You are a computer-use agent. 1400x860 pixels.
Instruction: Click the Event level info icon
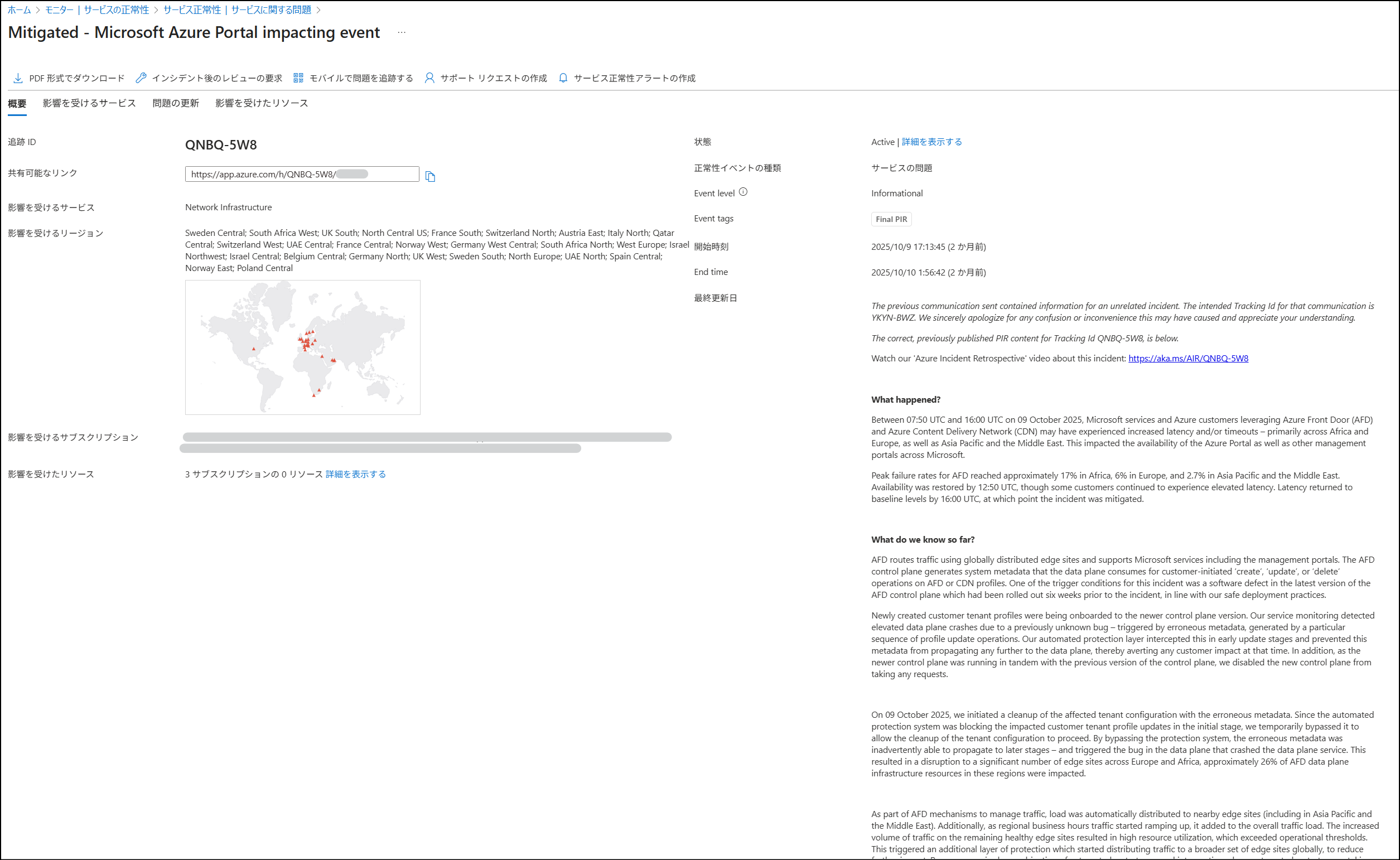(x=743, y=192)
